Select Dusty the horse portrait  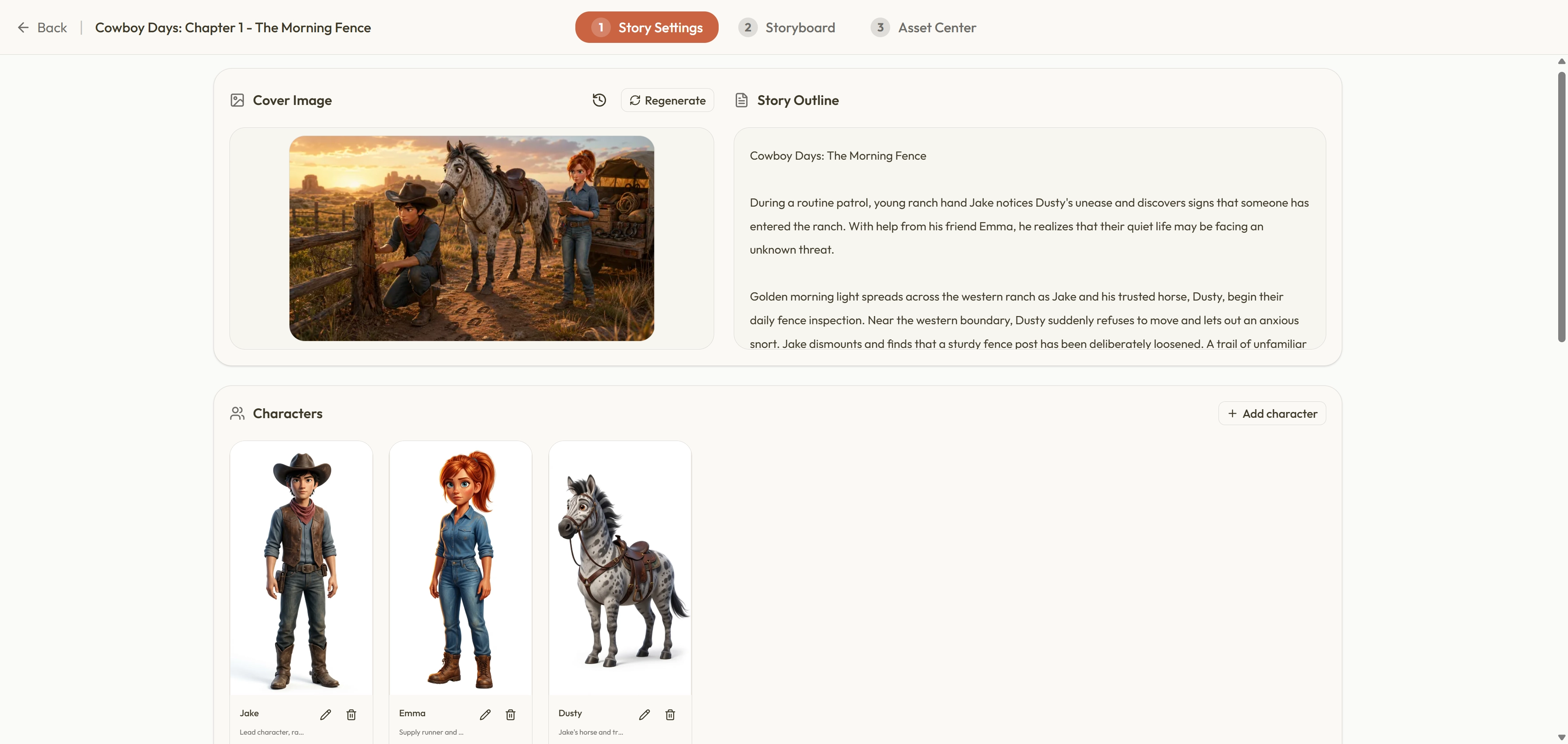click(x=620, y=569)
